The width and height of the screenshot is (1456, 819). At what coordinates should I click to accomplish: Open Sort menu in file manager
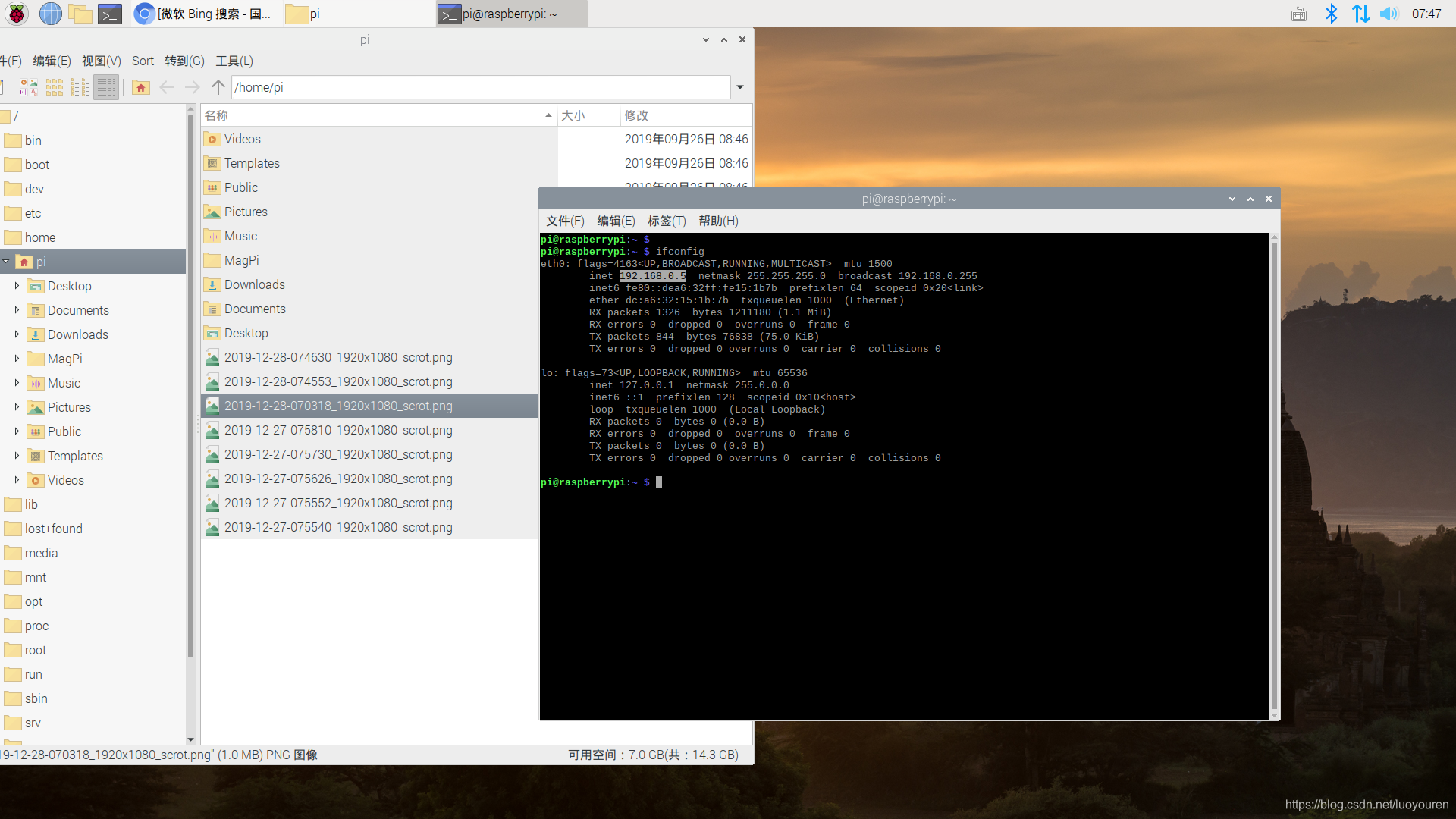point(143,61)
